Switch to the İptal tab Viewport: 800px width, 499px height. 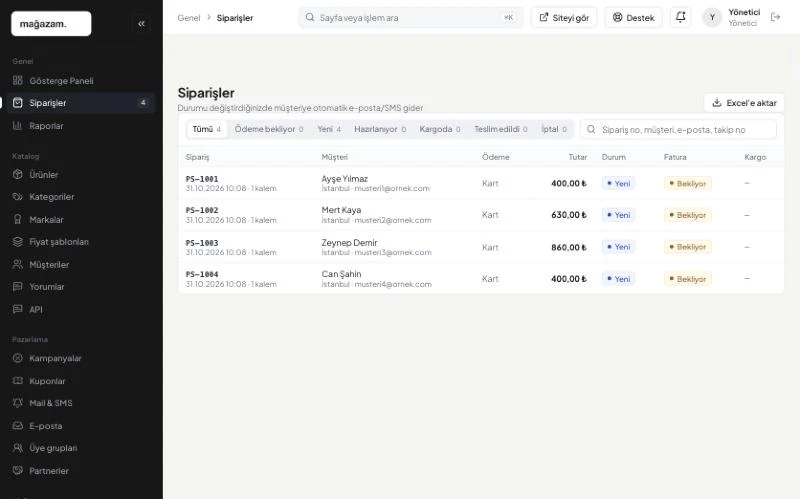tap(554, 129)
